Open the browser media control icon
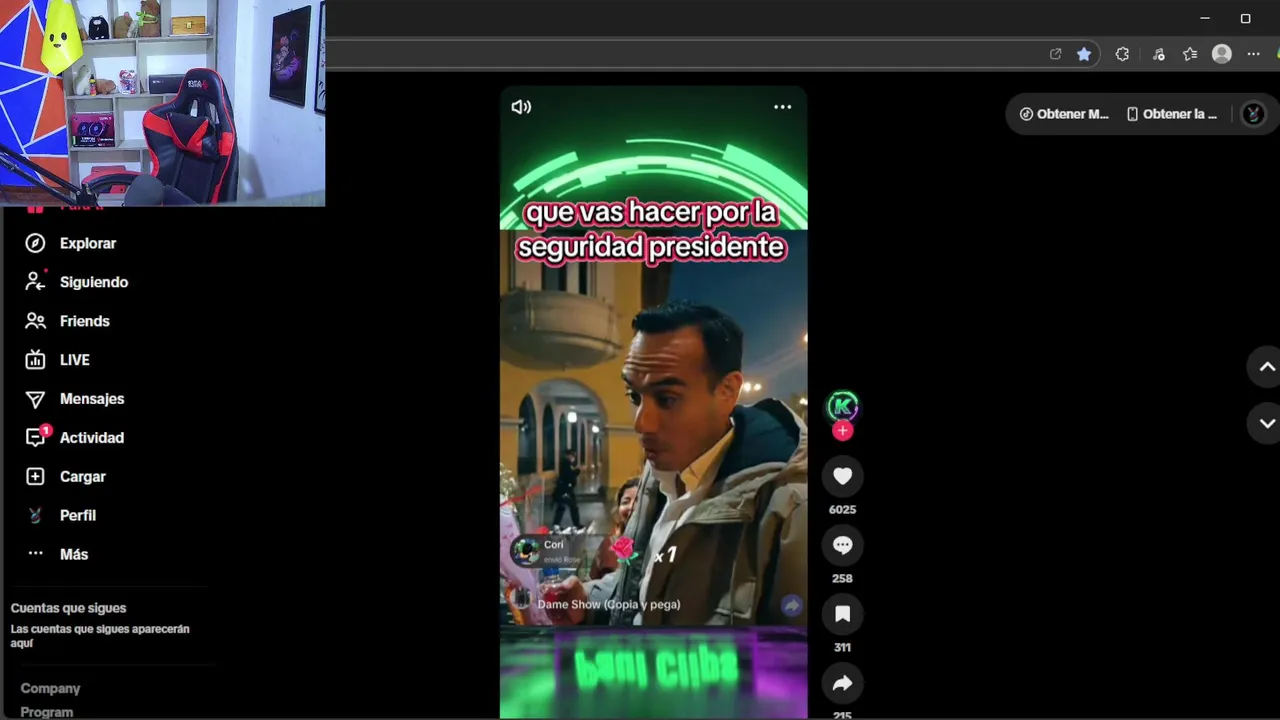 1159,54
